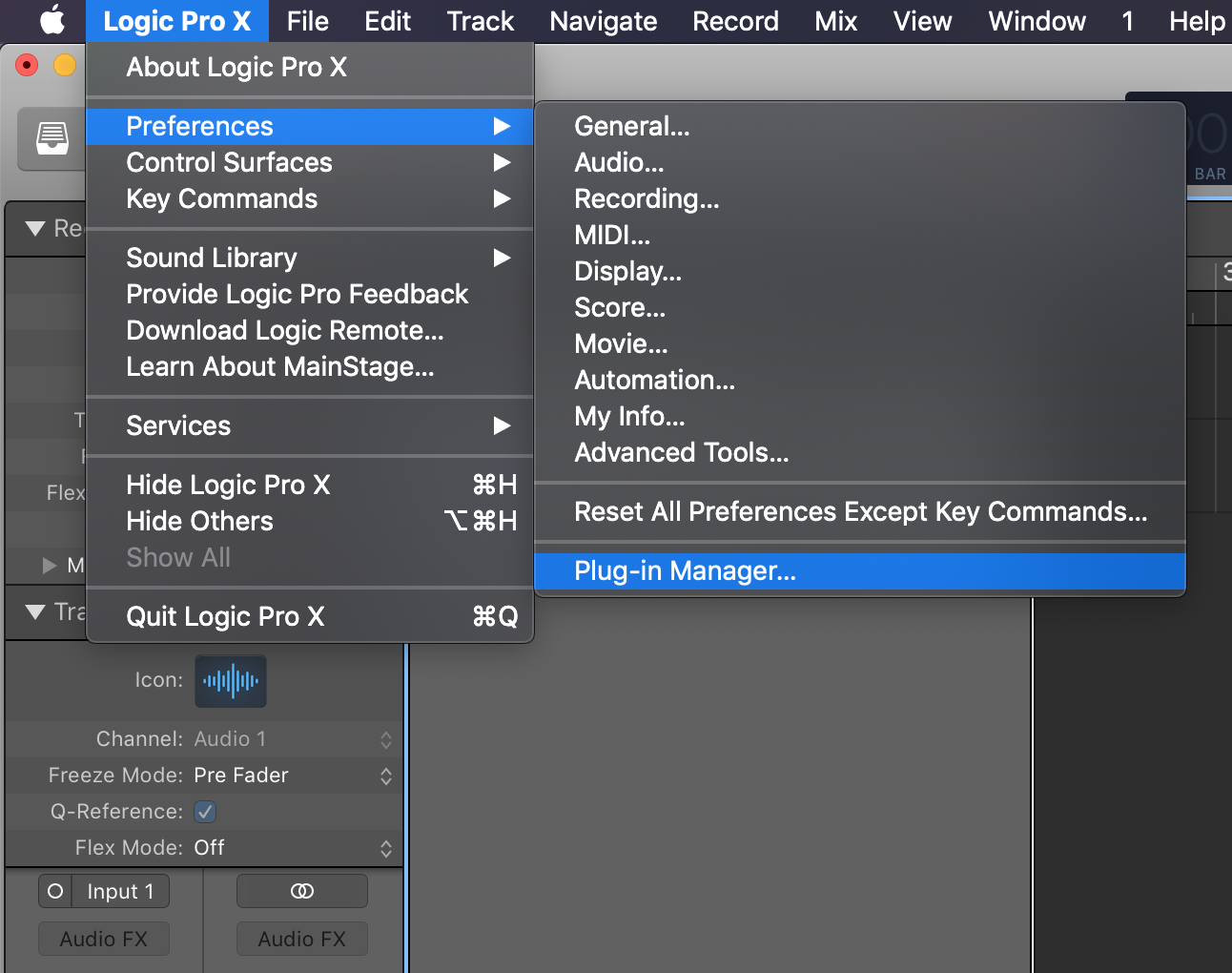
Task: Open Score… preferences
Action: [x=860, y=308]
